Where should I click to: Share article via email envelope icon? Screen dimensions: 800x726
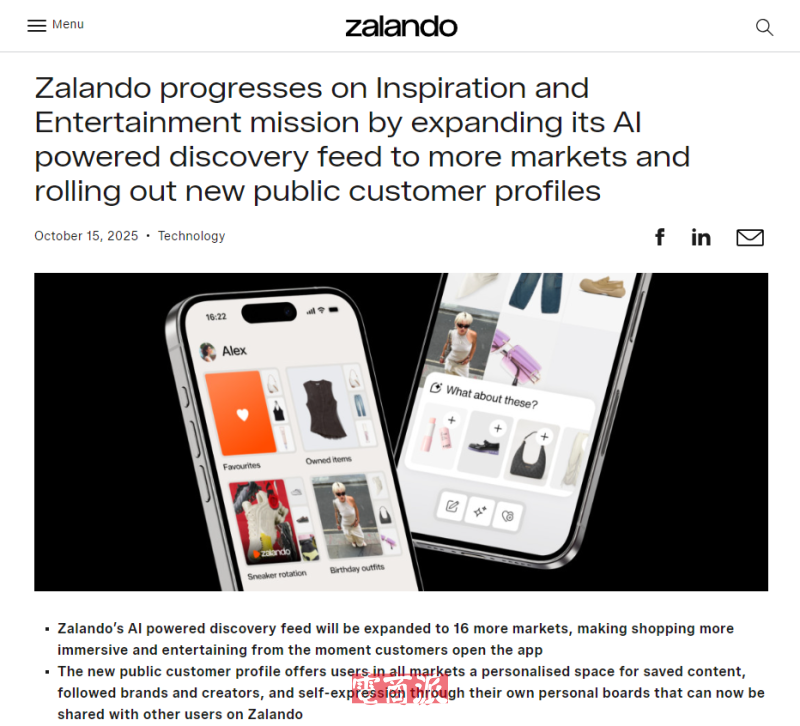(x=749, y=238)
